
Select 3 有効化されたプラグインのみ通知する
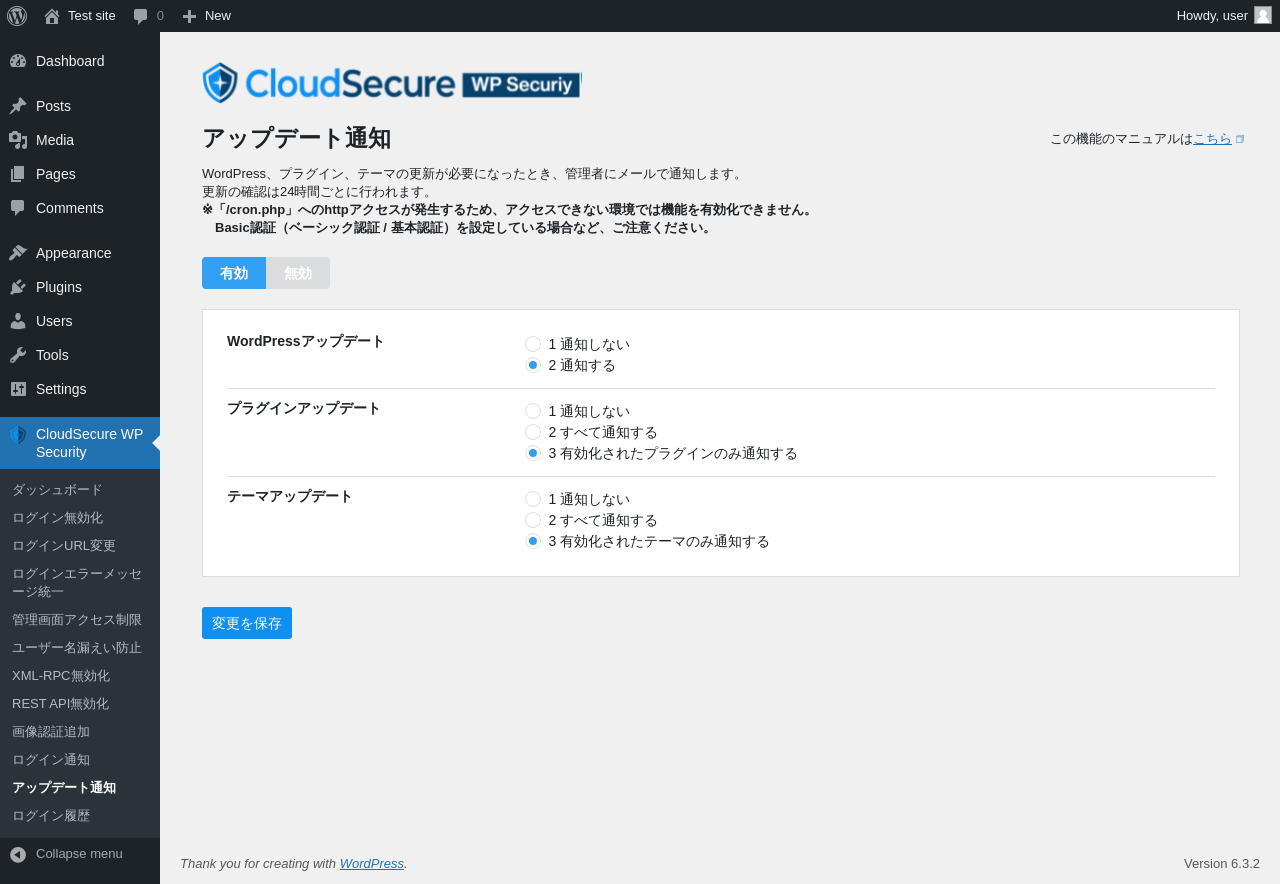(533, 453)
